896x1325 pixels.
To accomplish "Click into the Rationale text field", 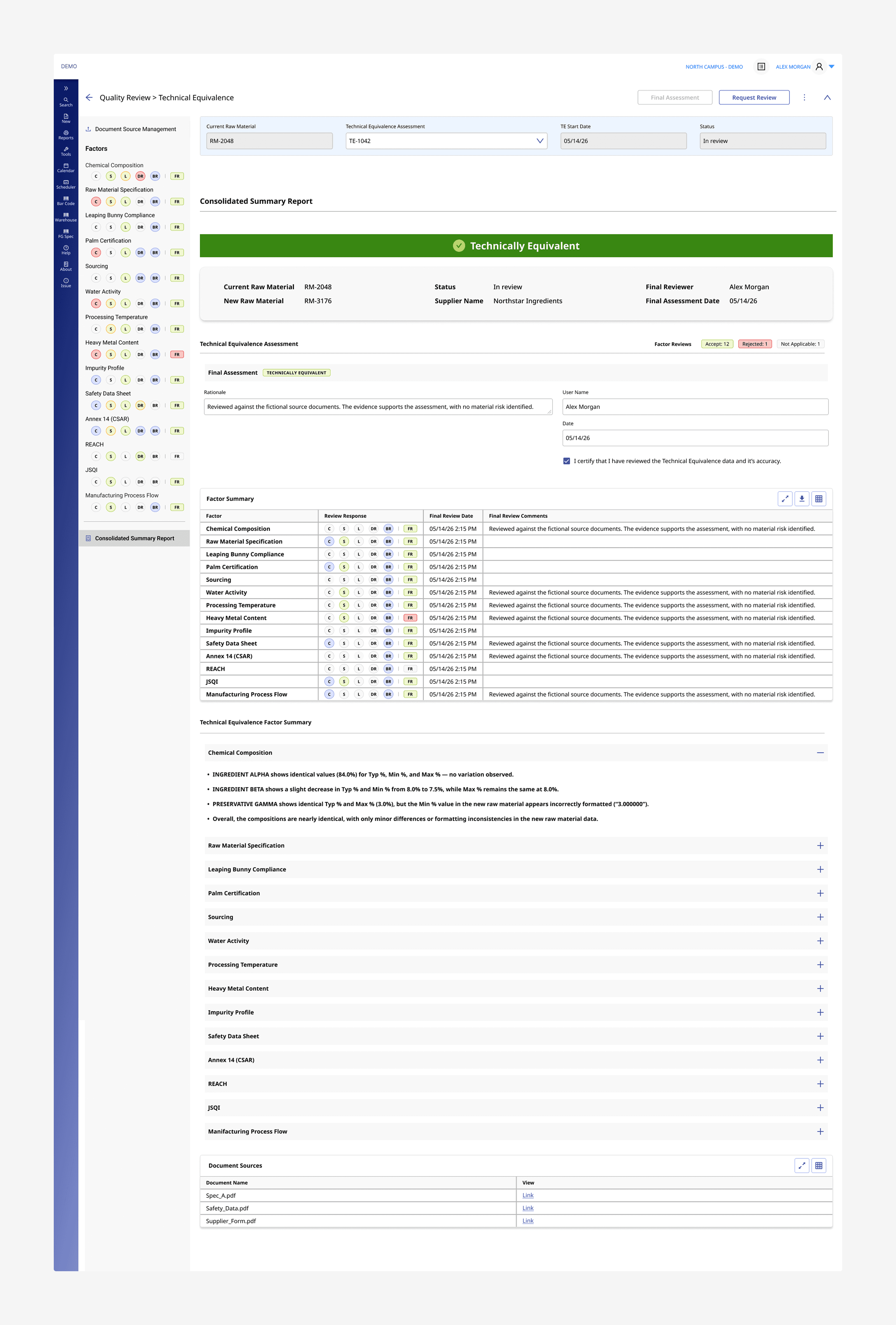I will (378, 406).
